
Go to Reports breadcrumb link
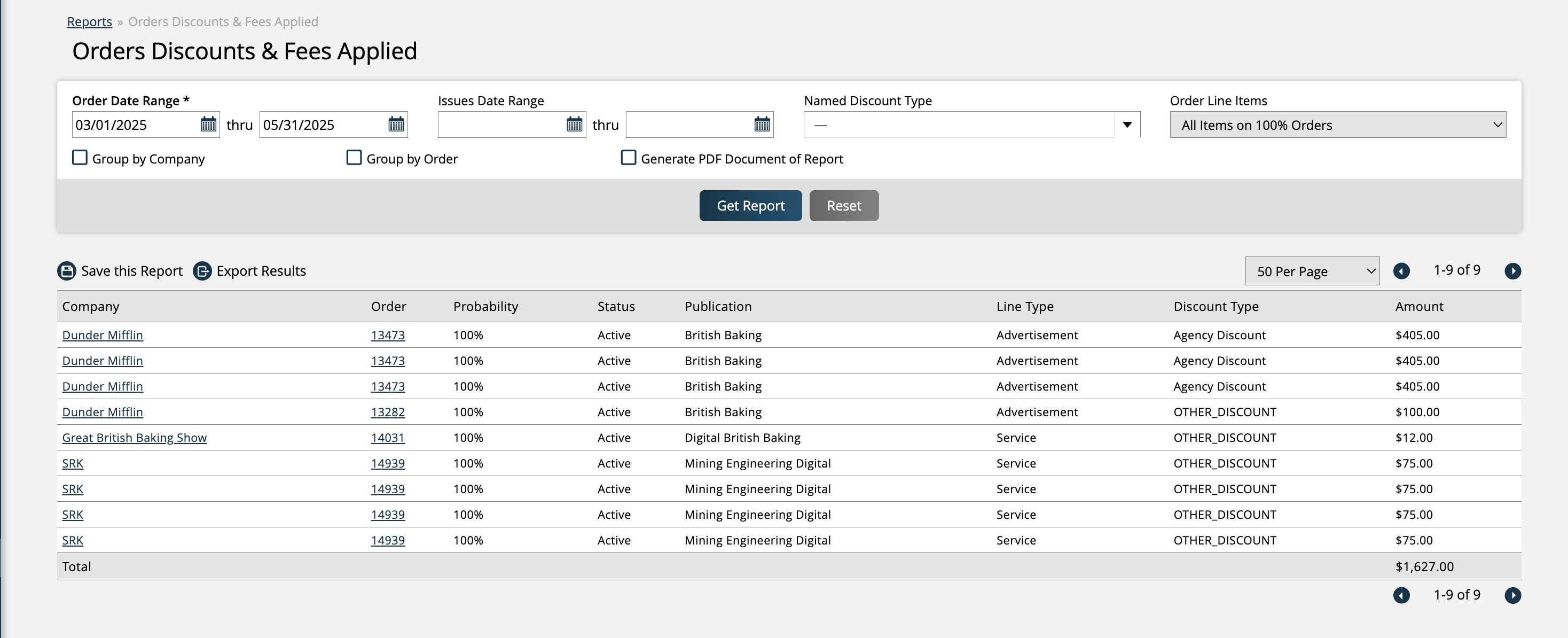tap(90, 22)
